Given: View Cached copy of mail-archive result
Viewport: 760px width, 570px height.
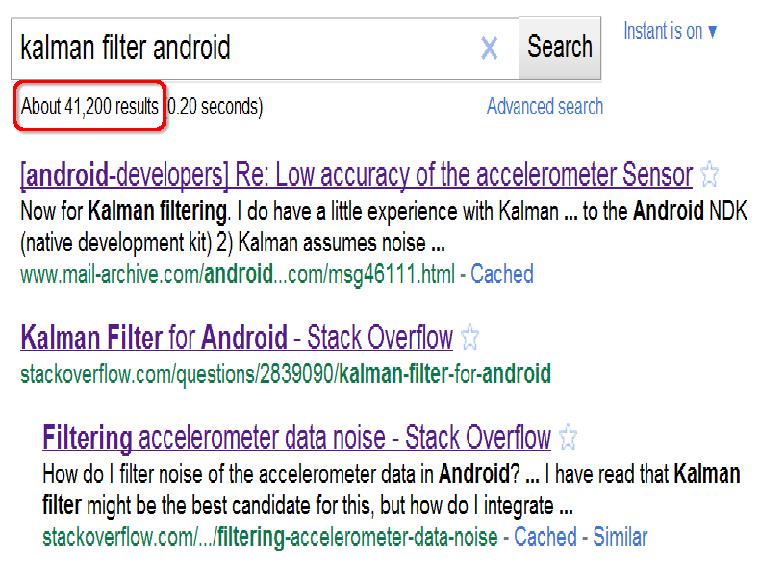Looking at the screenshot, I should (502, 274).
